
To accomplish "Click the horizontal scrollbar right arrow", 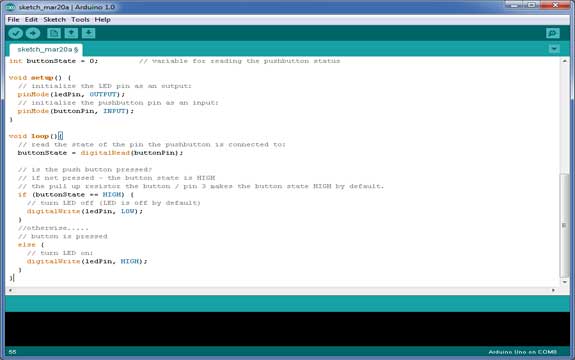I will coord(553,290).
